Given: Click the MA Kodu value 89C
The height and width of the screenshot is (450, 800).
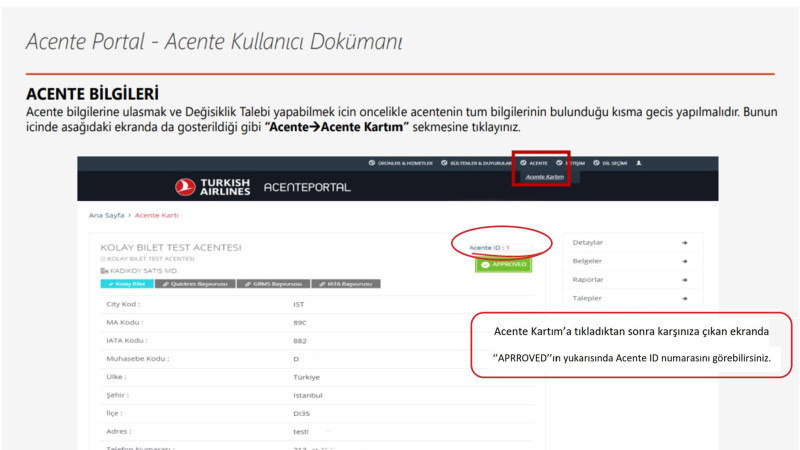Looking at the screenshot, I should tap(299, 323).
